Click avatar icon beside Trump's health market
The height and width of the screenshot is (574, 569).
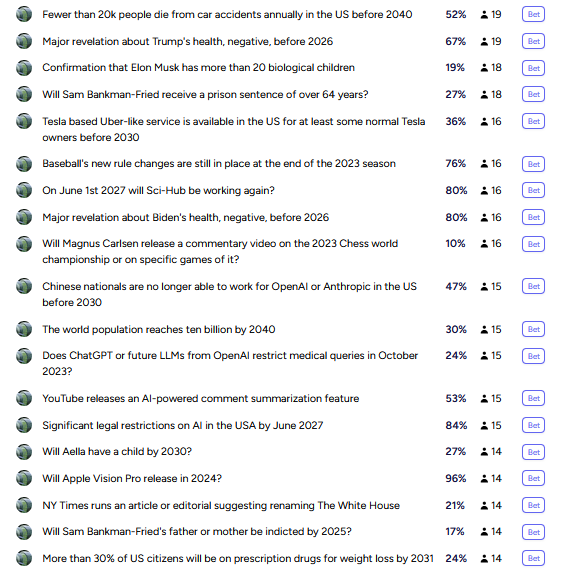[x=24, y=41]
